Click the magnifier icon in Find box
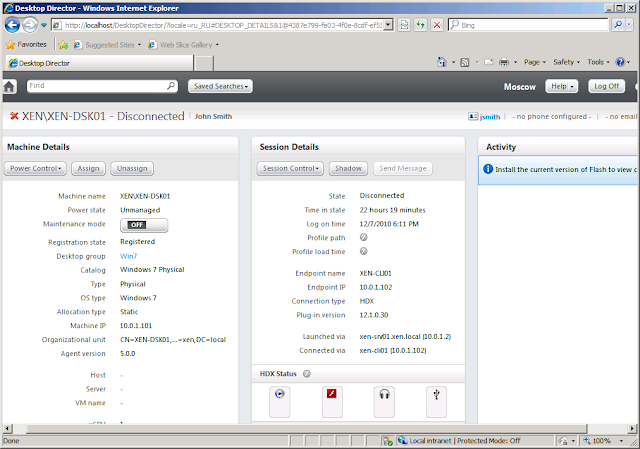The height and width of the screenshot is (449, 640). click(x=171, y=86)
